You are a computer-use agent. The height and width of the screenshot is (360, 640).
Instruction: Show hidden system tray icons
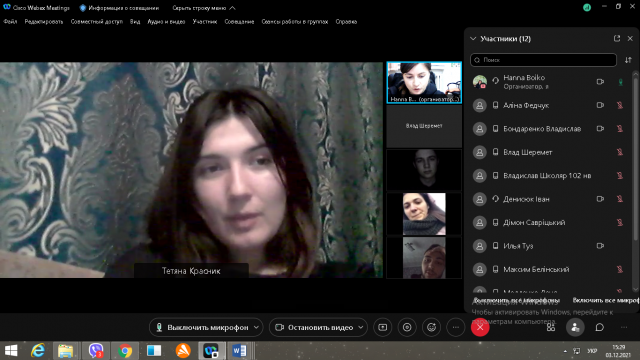tap(565, 351)
